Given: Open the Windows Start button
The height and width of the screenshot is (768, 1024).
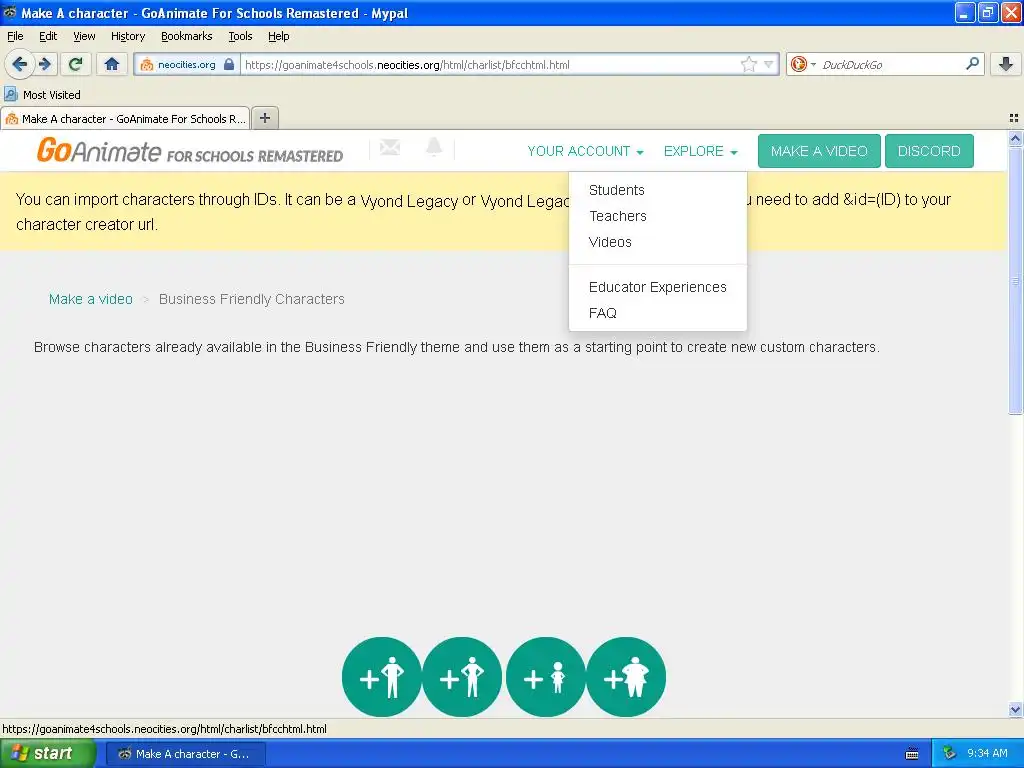Looking at the screenshot, I should pos(47,754).
